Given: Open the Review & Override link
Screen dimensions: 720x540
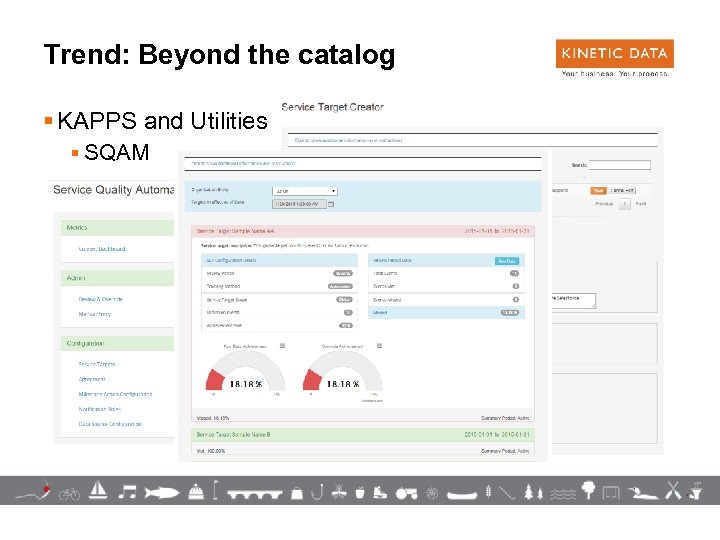Looking at the screenshot, I should point(101,299).
